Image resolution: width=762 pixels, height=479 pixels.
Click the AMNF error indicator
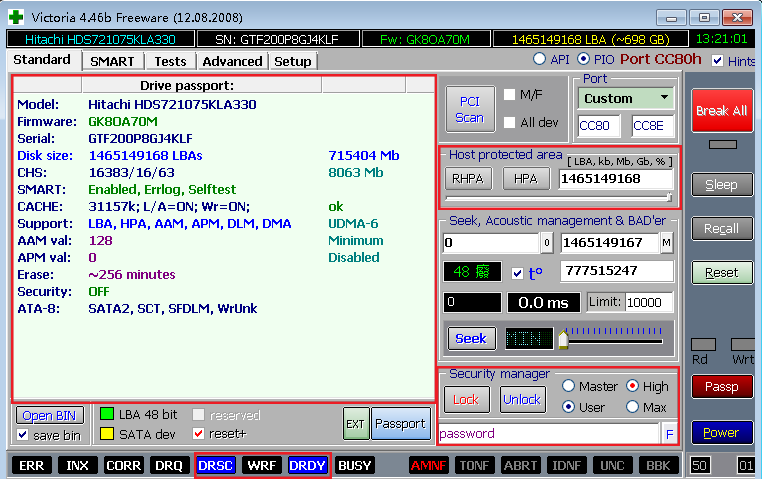click(428, 465)
